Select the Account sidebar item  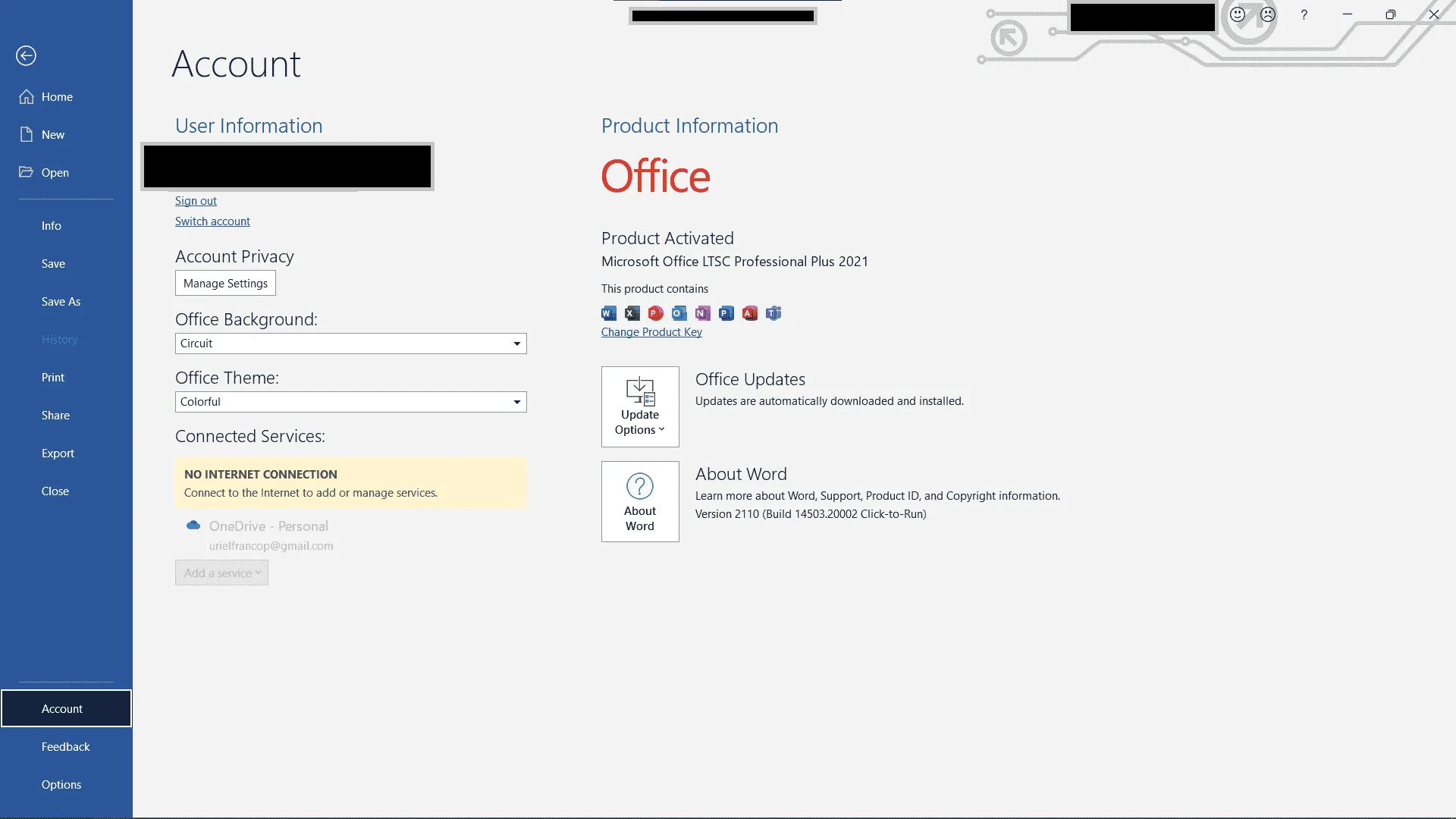tap(66, 708)
